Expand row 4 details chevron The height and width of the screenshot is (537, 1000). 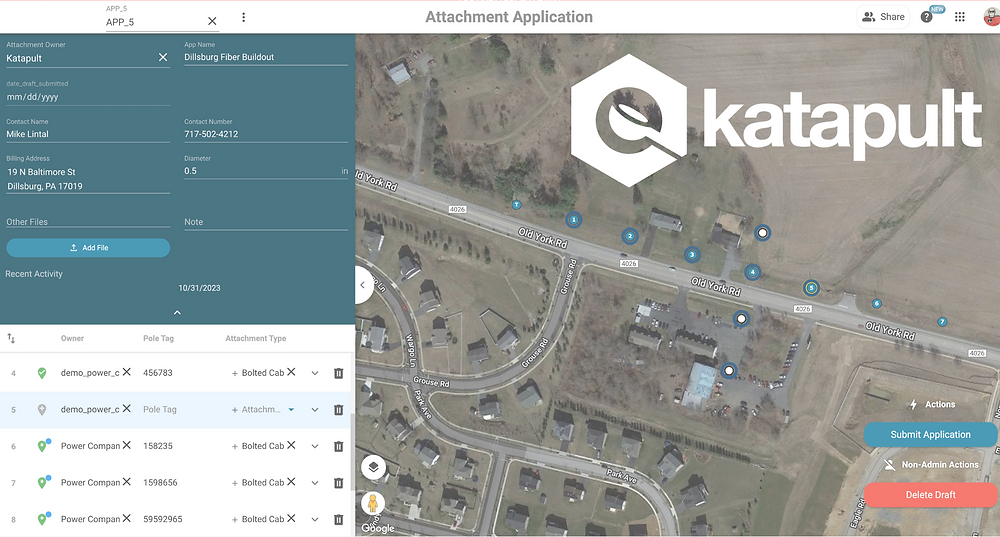click(x=315, y=373)
